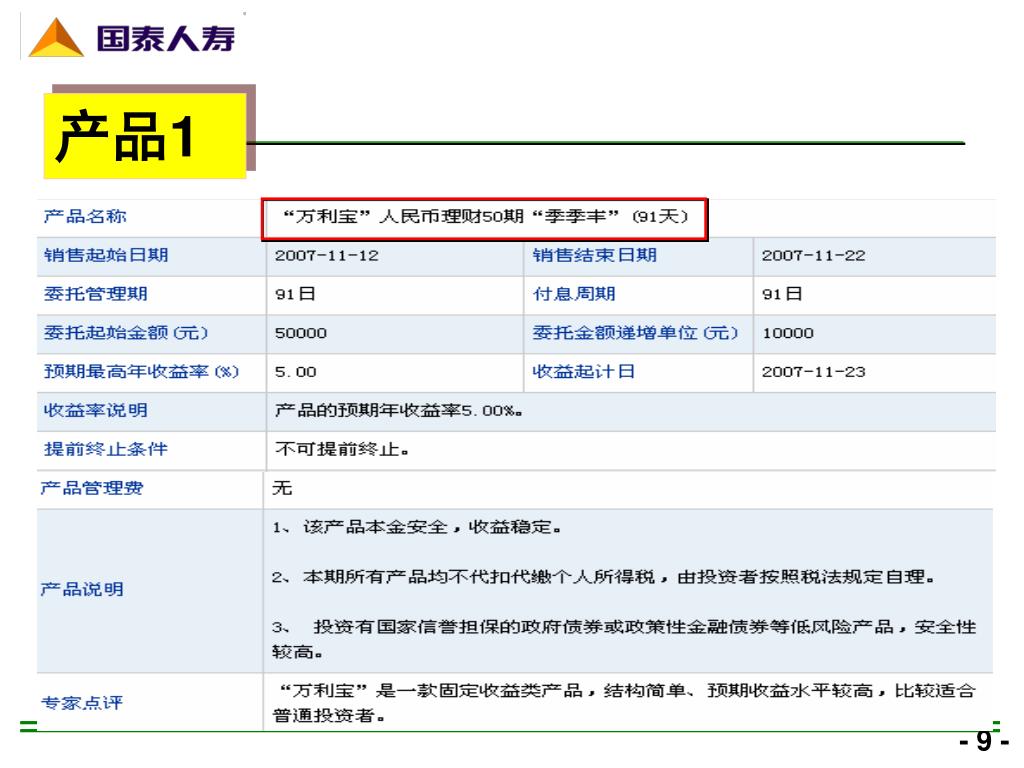Image resolution: width=1024 pixels, height=768 pixels.
Task: Click the 销售结束日期 label
Action: (x=594, y=255)
